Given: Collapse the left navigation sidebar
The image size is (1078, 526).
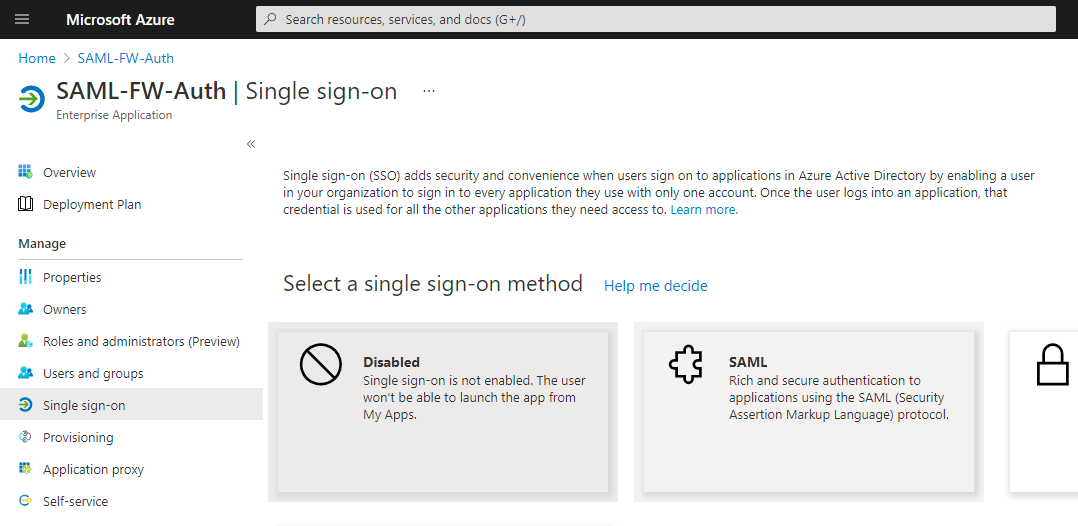Looking at the screenshot, I should coord(251,144).
